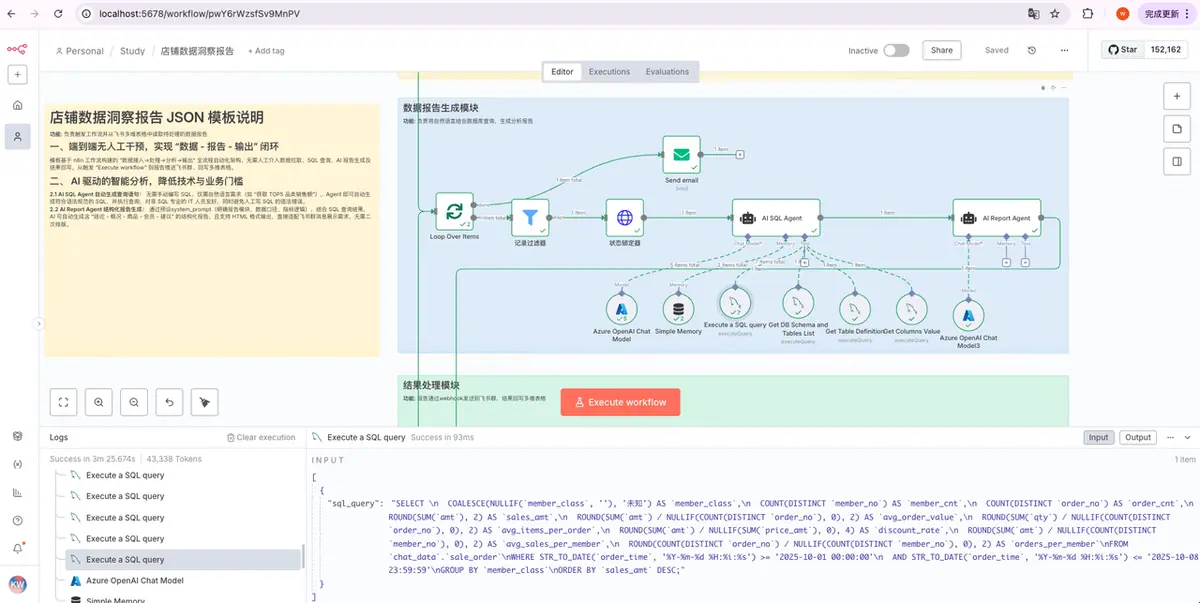The height and width of the screenshot is (603, 1200).
Task: Go to the Overview home icon
Action: tap(17, 105)
